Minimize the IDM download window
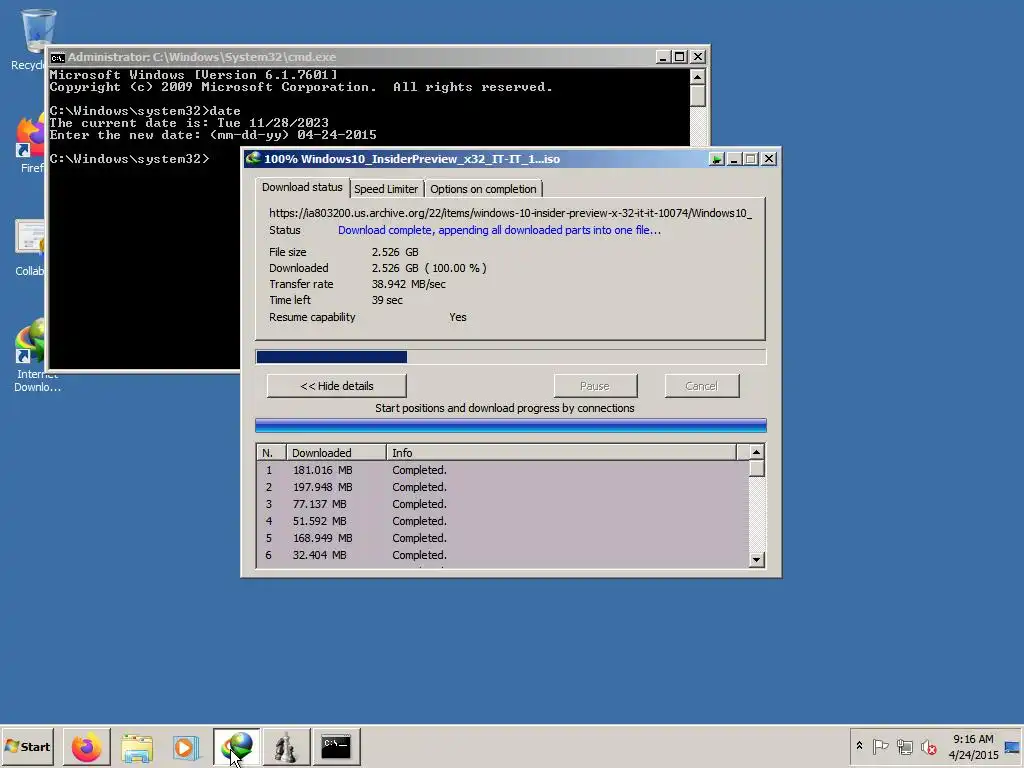Screen dimensions: 1024x768 point(734,159)
